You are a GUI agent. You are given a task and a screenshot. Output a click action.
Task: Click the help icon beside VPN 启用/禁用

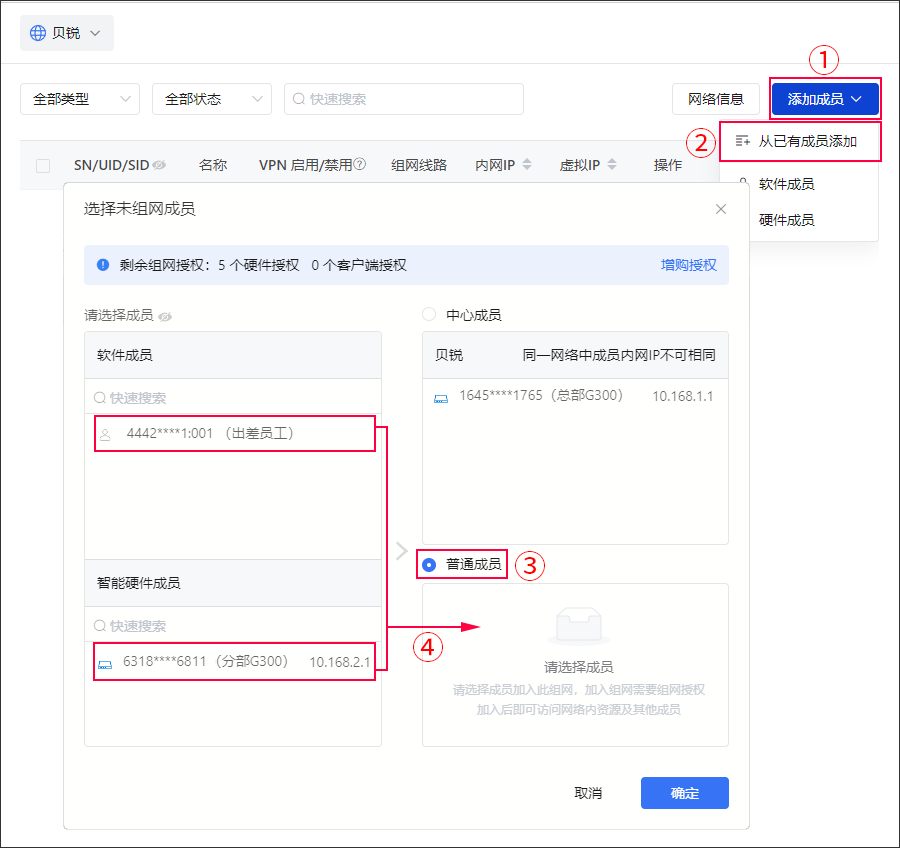(x=360, y=164)
